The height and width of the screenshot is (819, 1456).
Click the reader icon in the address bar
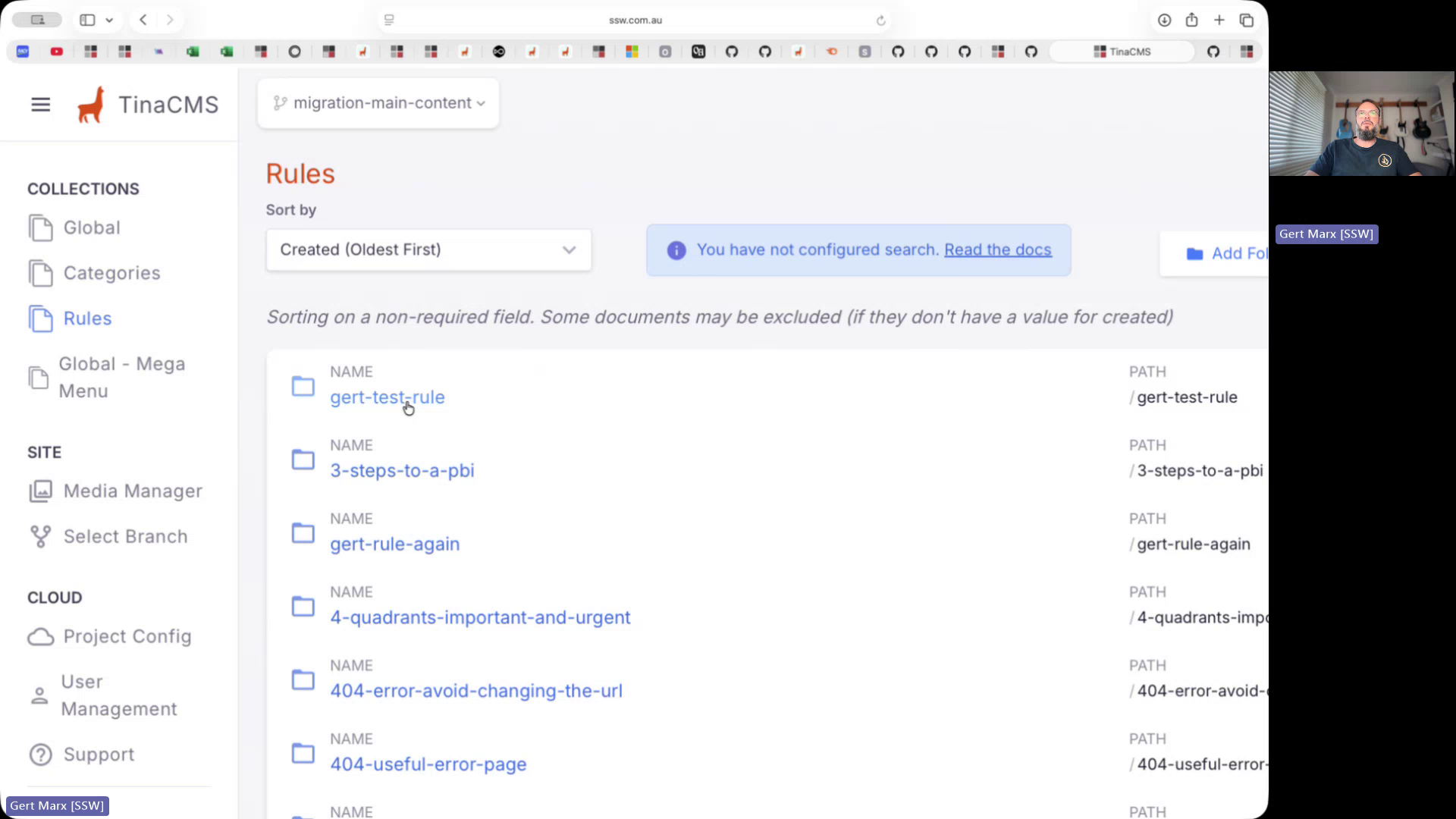point(389,20)
